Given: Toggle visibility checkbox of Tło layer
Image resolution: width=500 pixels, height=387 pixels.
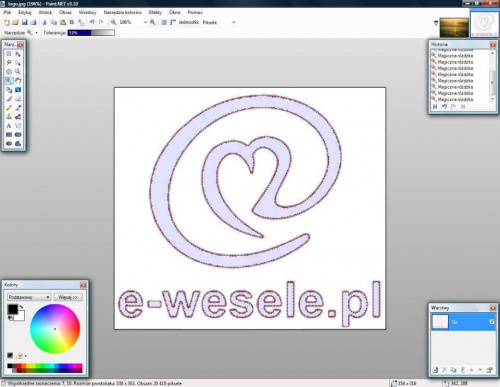Looking at the screenshot, I should 492,322.
